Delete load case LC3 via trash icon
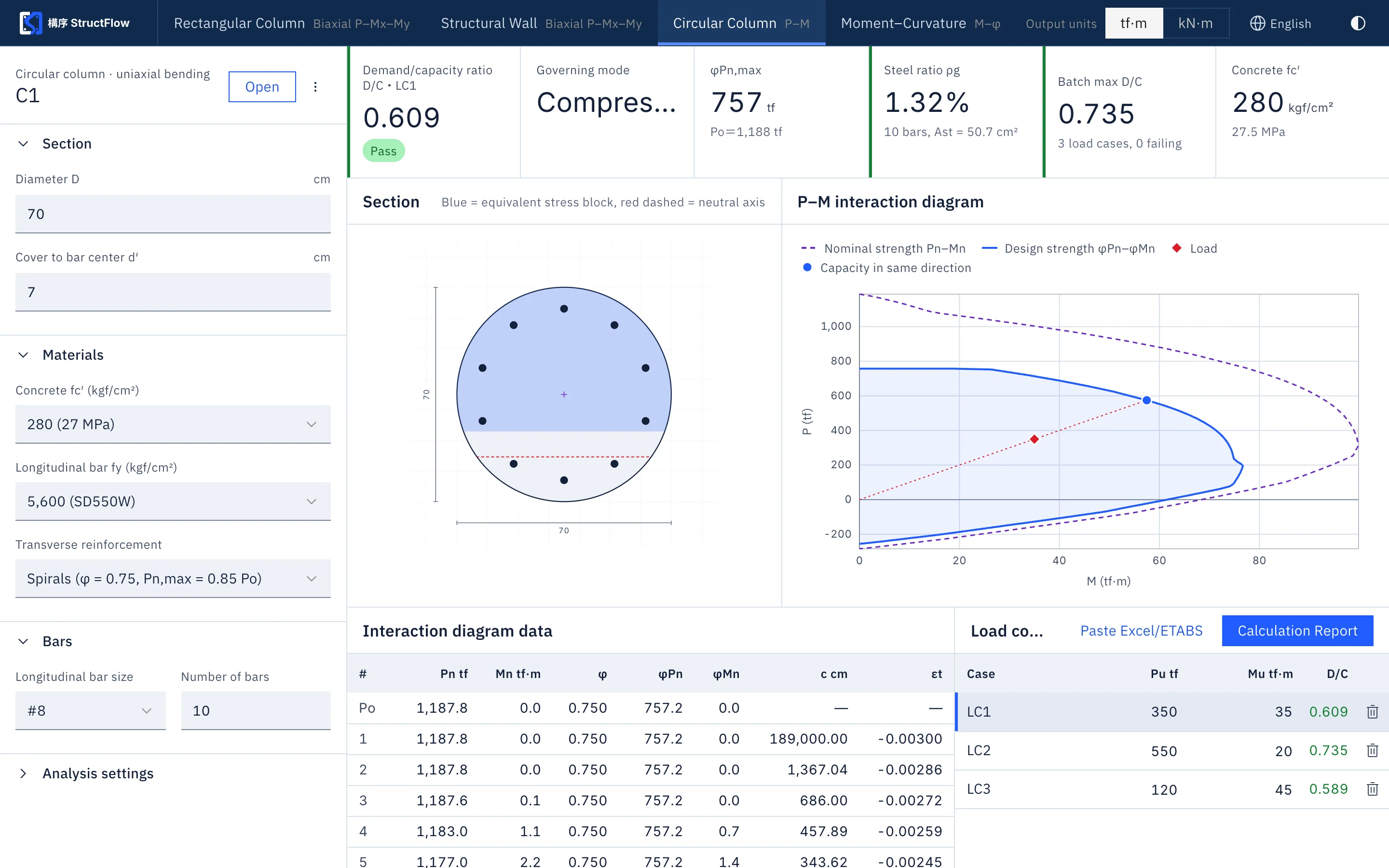Viewport: 1389px width, 868px height. click(x=1372, y=789)
